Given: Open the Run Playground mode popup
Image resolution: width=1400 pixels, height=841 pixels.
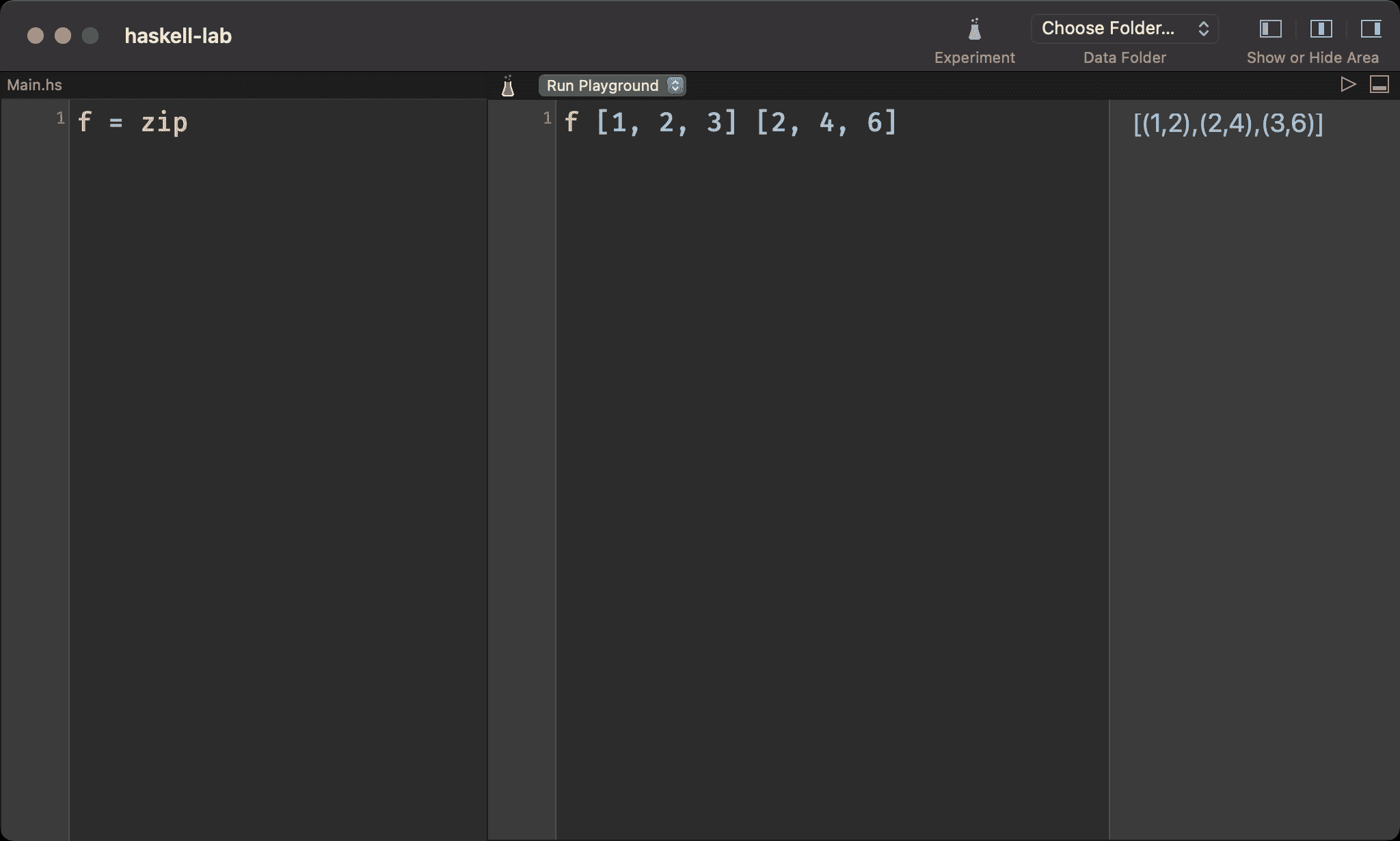Looking at the screenshot, I should [612, 85].
